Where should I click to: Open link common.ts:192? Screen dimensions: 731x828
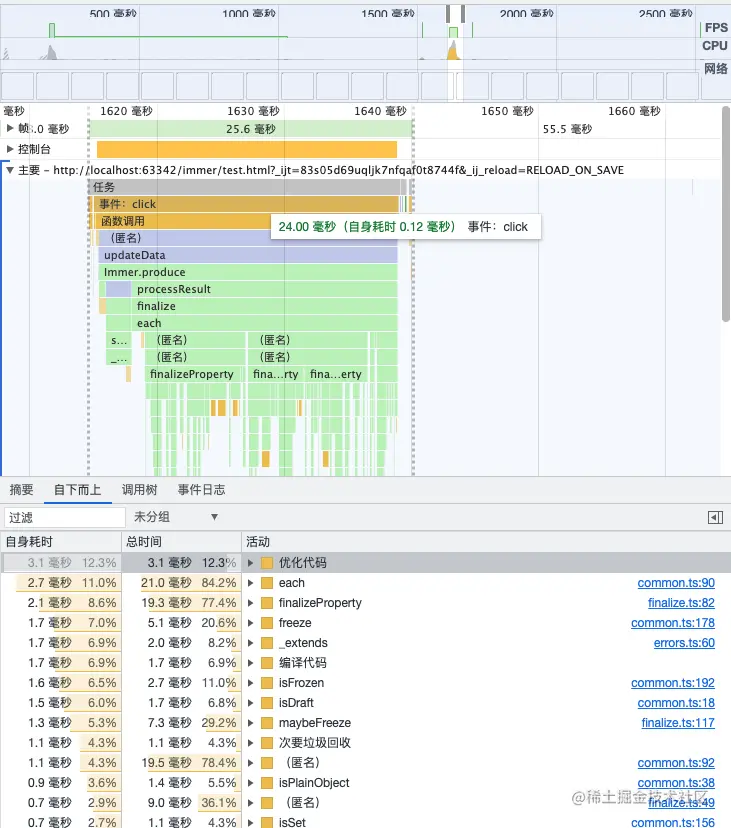coord(672,683)
